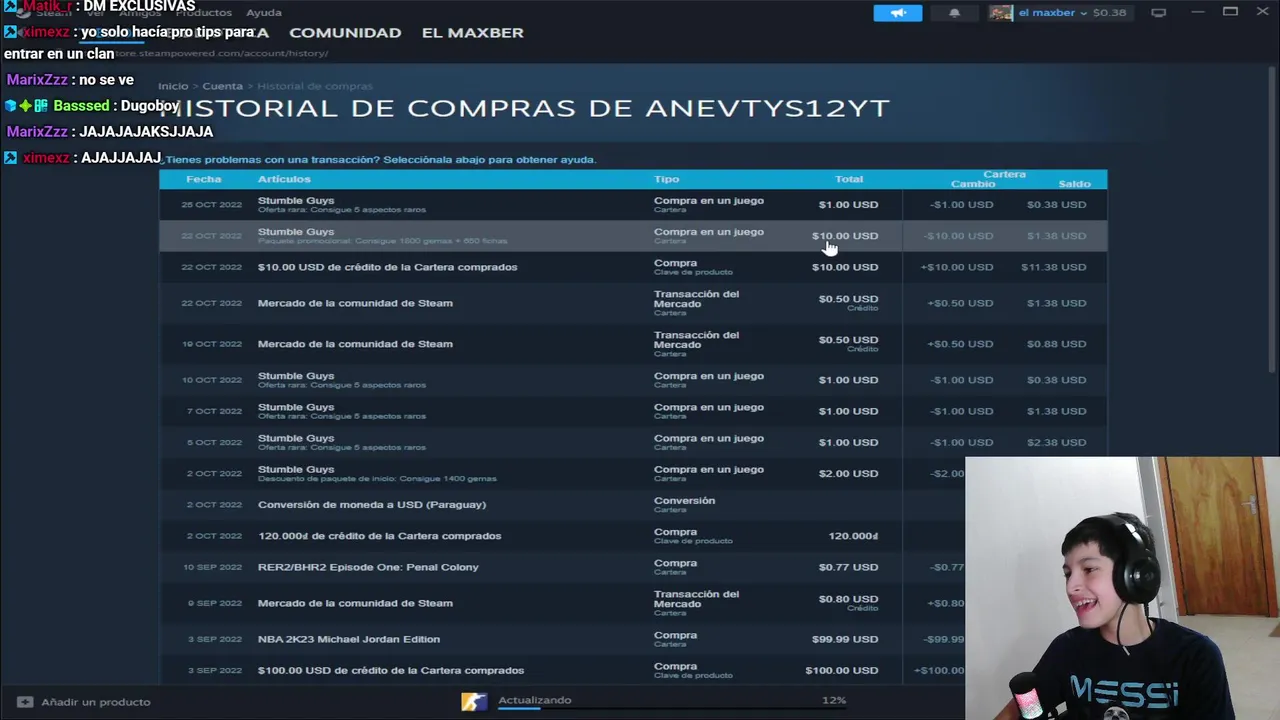Click the Conversión type cell
Viewport: 1280px width, 720px height.
pos(684,504)
